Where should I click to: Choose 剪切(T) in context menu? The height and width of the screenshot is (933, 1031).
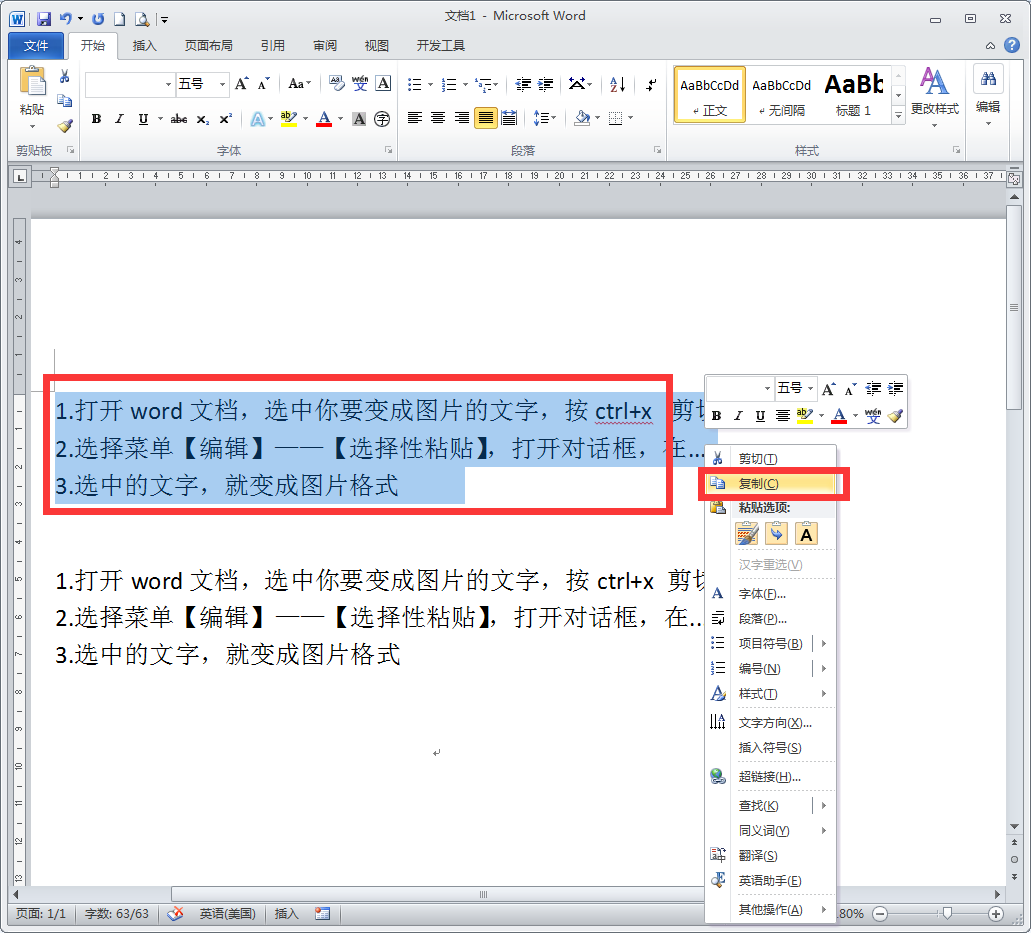tap(771, 459)
